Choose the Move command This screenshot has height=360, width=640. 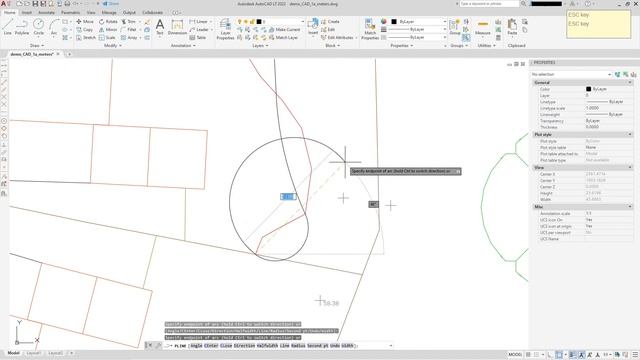click(85, 22)
